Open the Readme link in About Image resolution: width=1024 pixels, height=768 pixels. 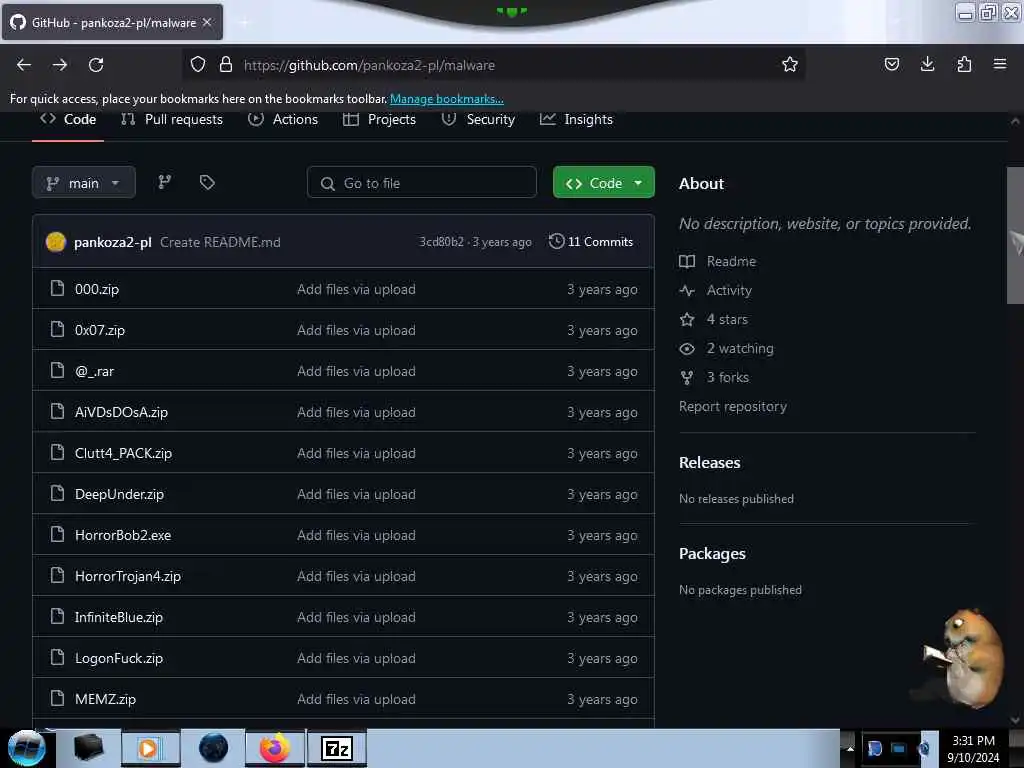click(x=731, y=261)
